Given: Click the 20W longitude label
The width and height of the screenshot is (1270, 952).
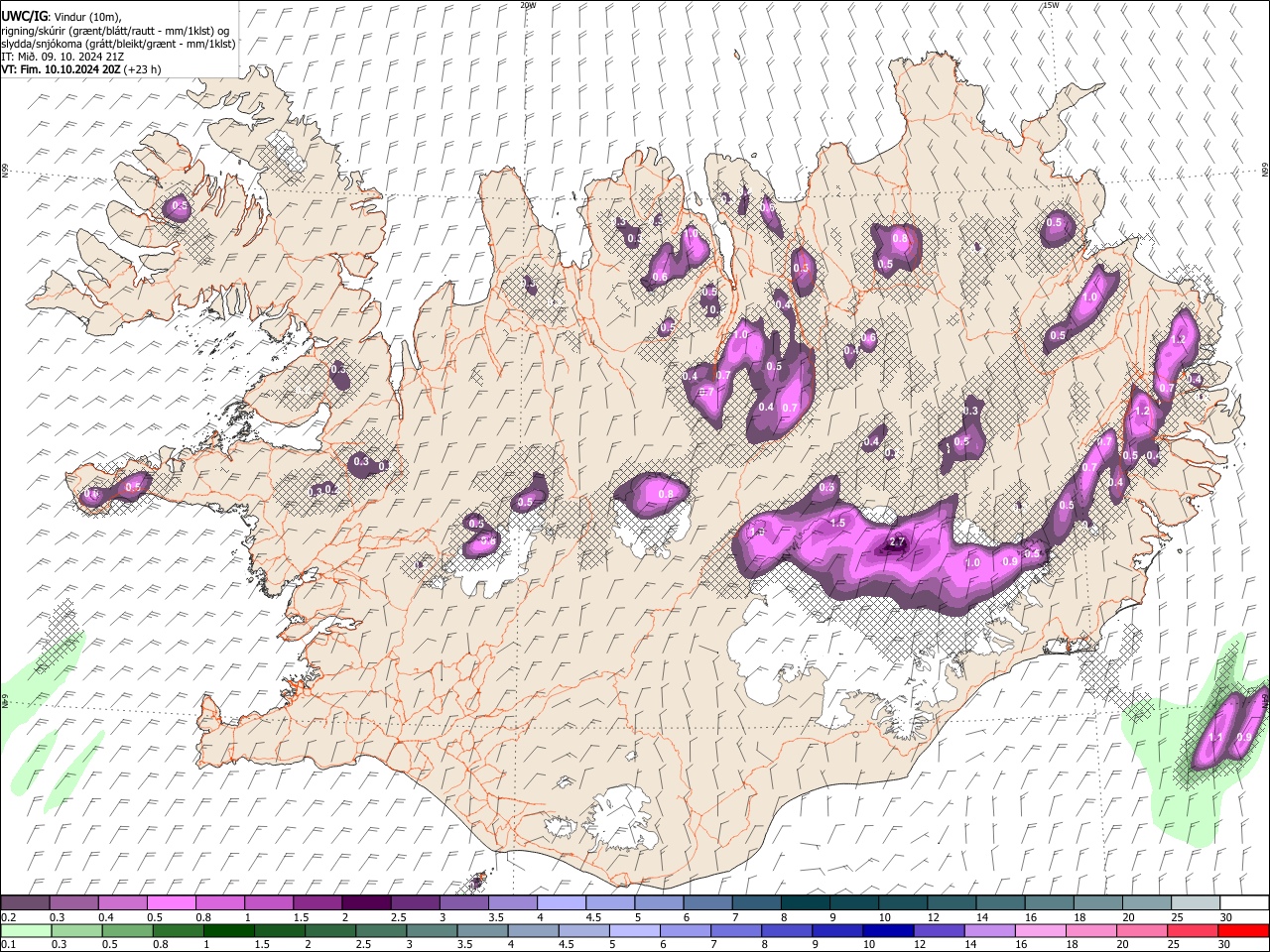Looking at the screenshot, I should click(x=528, y=5).
